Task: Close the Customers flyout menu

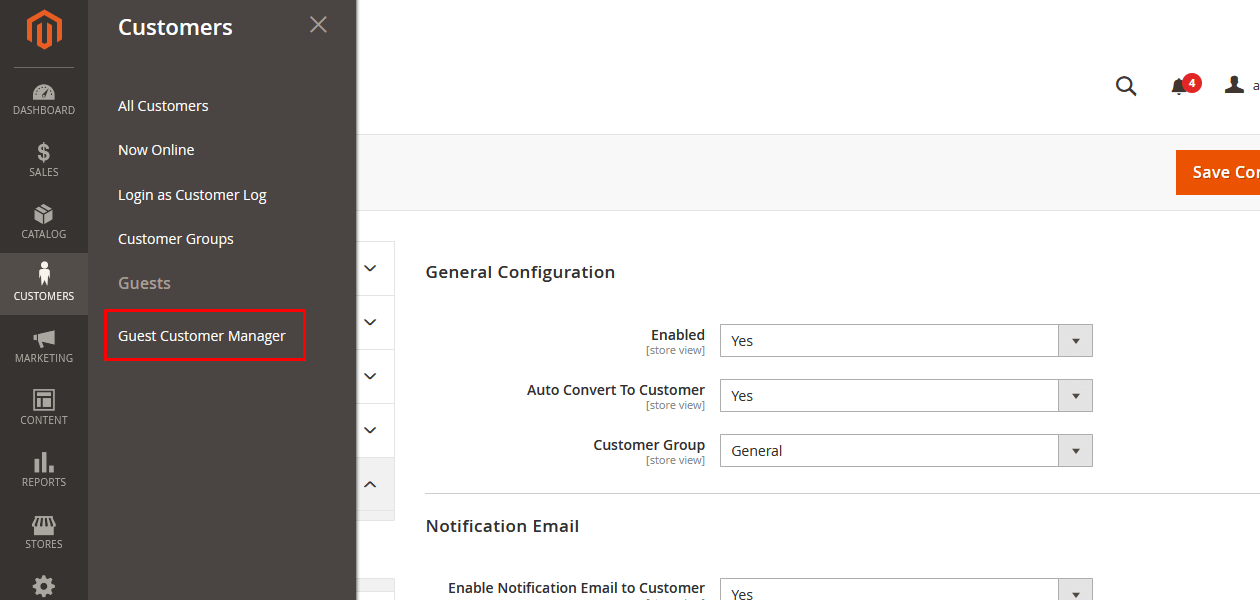Action: (318, 25)
